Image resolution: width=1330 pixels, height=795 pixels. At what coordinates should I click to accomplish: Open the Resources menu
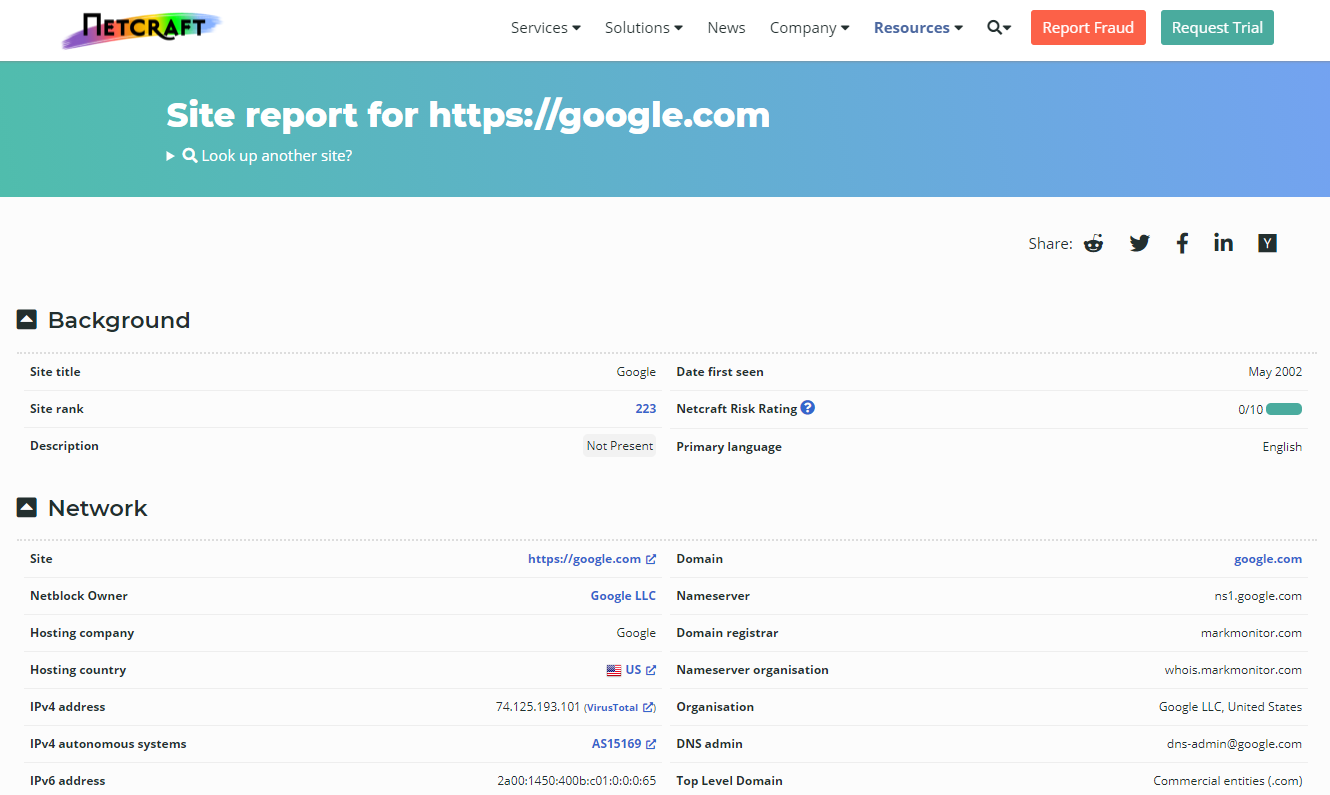coord(917,27)
